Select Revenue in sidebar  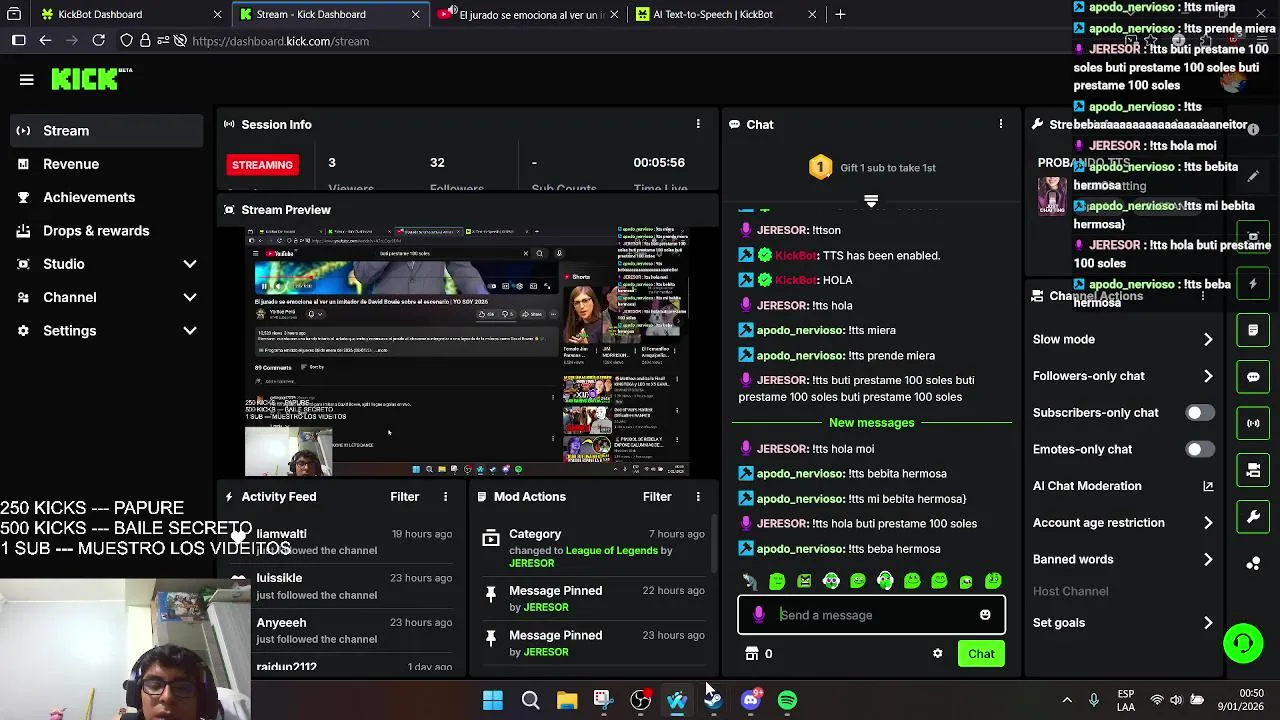tap(107, 164)
